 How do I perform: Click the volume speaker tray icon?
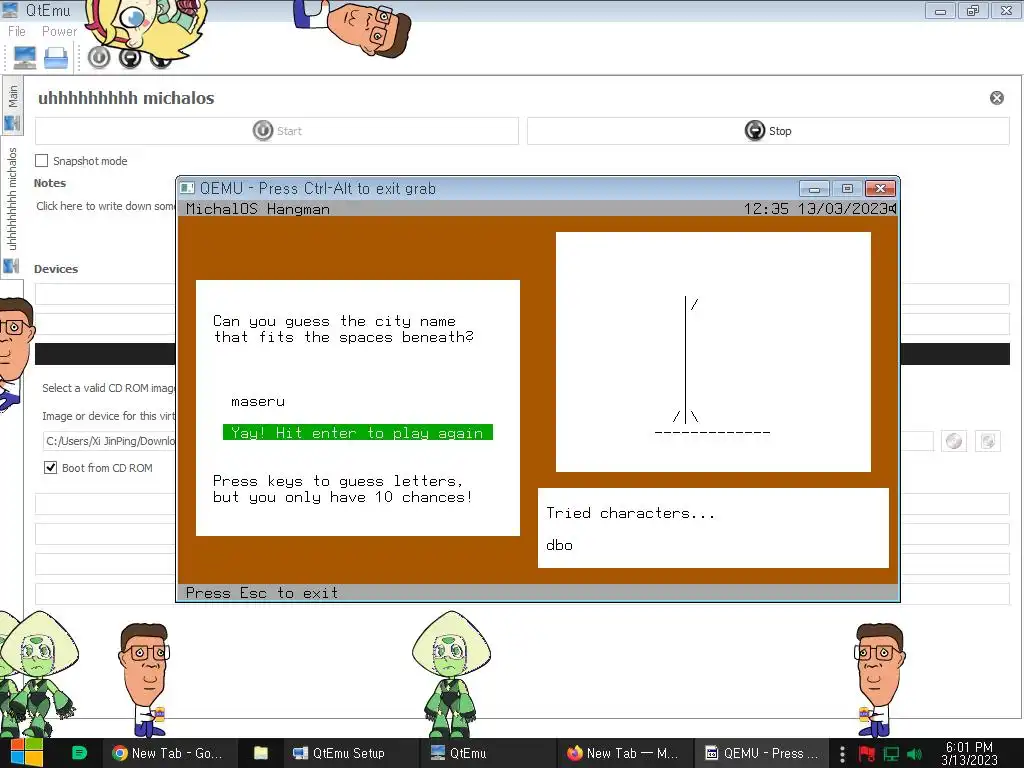click(914, 754)
